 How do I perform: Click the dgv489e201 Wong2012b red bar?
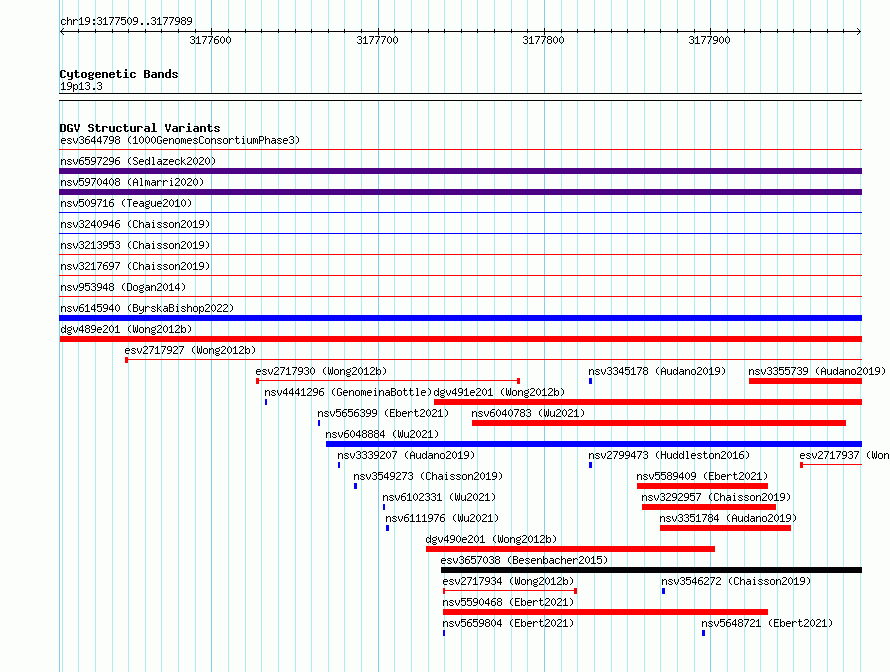(461, 339)
